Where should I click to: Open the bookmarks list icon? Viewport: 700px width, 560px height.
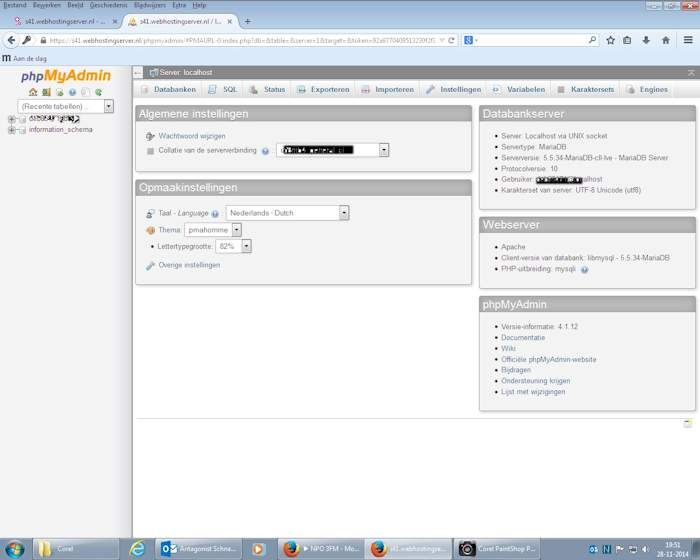click(627, 40)
